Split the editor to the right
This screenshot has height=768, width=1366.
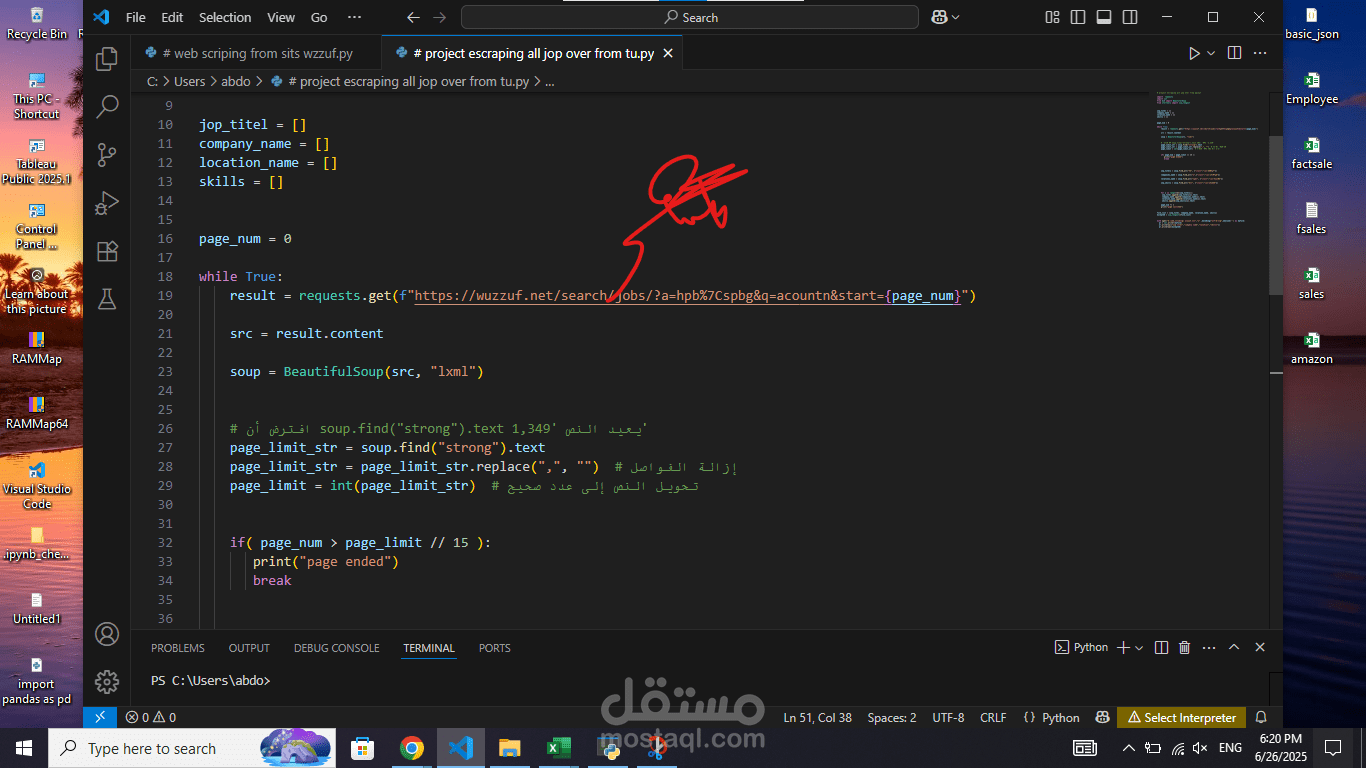pos(1234,53)
